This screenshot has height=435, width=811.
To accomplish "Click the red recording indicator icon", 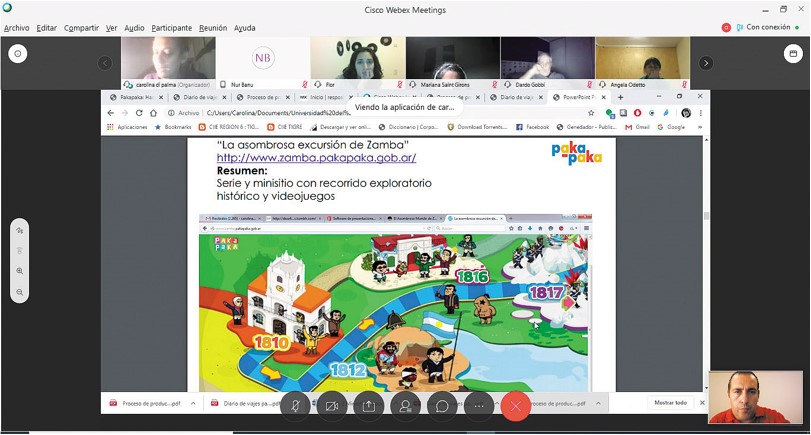I will tap(726, 27).
